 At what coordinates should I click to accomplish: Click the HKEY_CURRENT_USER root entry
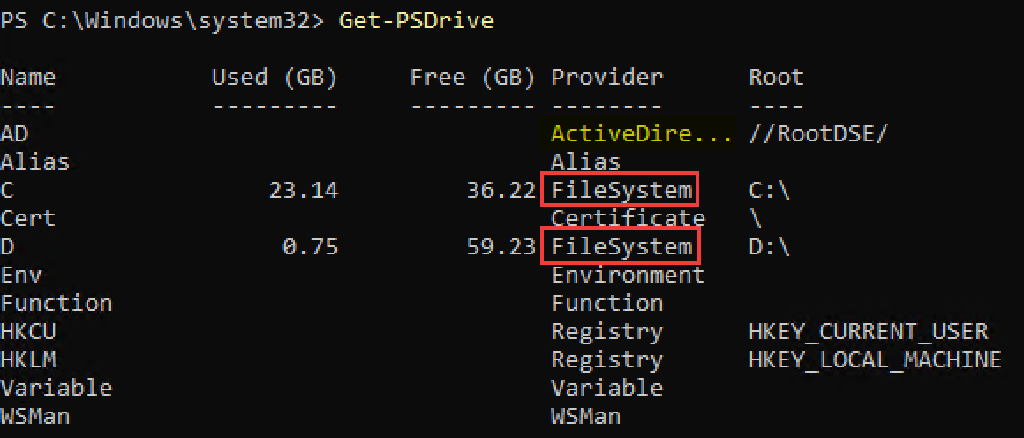coord(868,331)
